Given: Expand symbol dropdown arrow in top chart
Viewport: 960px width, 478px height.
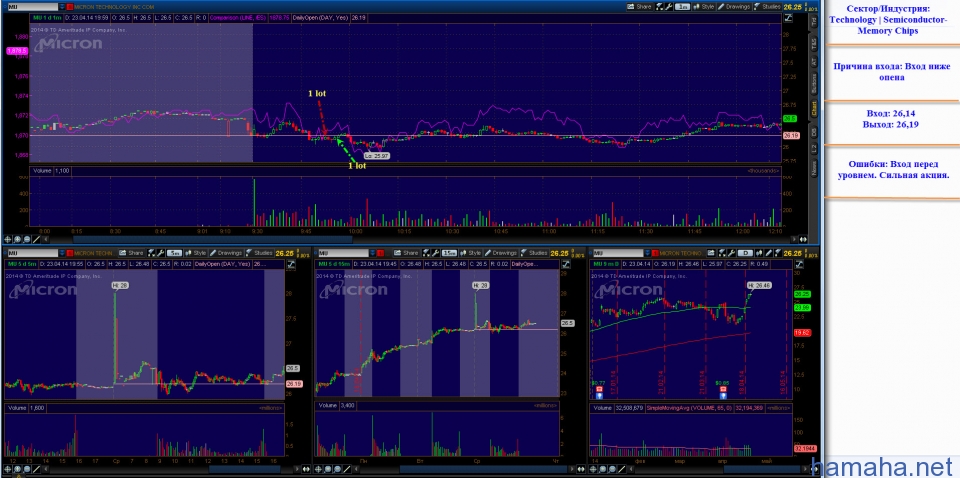Looking at the screenshot, I should pyautogui.click(x=62, y=7).
